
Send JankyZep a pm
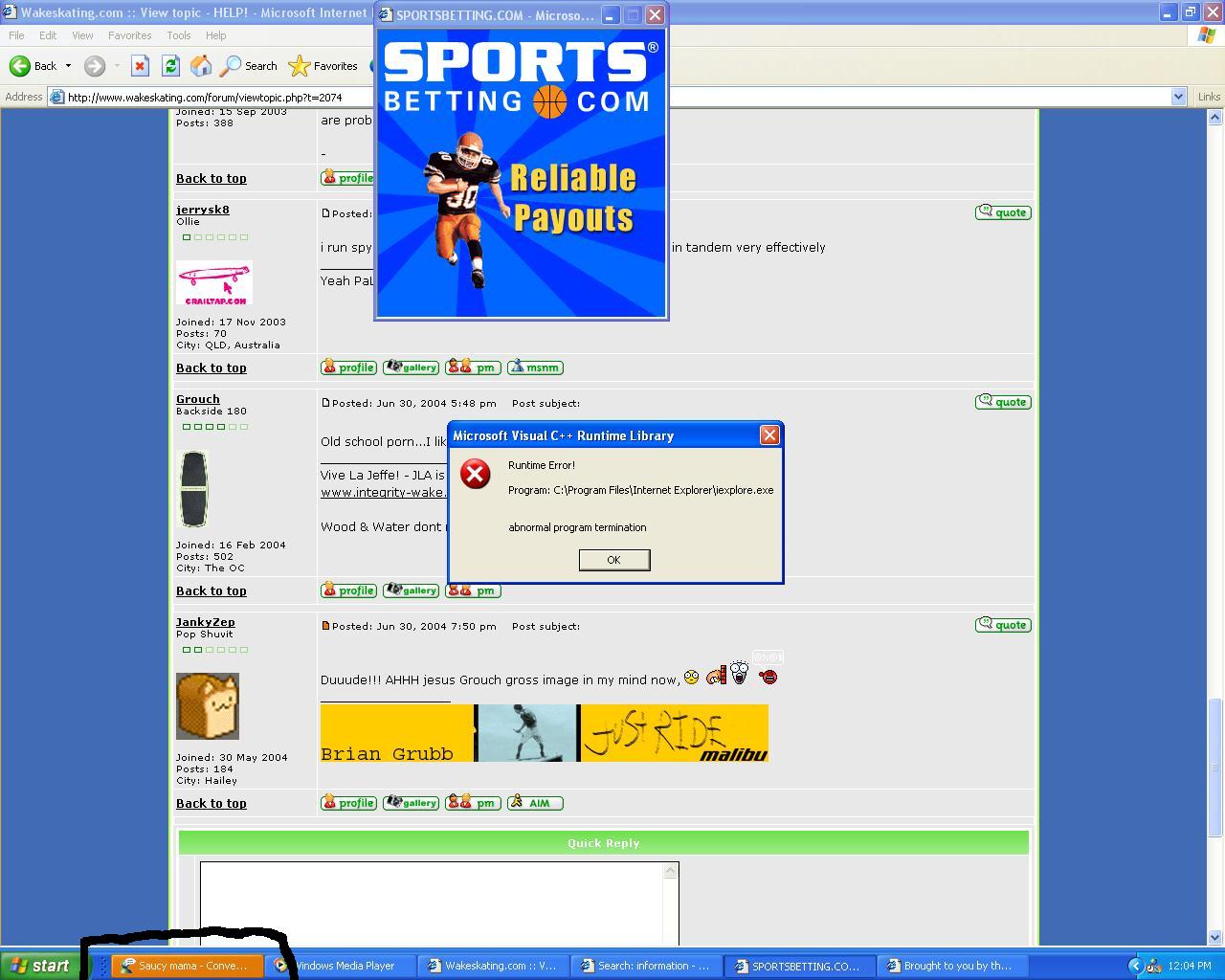473,803
